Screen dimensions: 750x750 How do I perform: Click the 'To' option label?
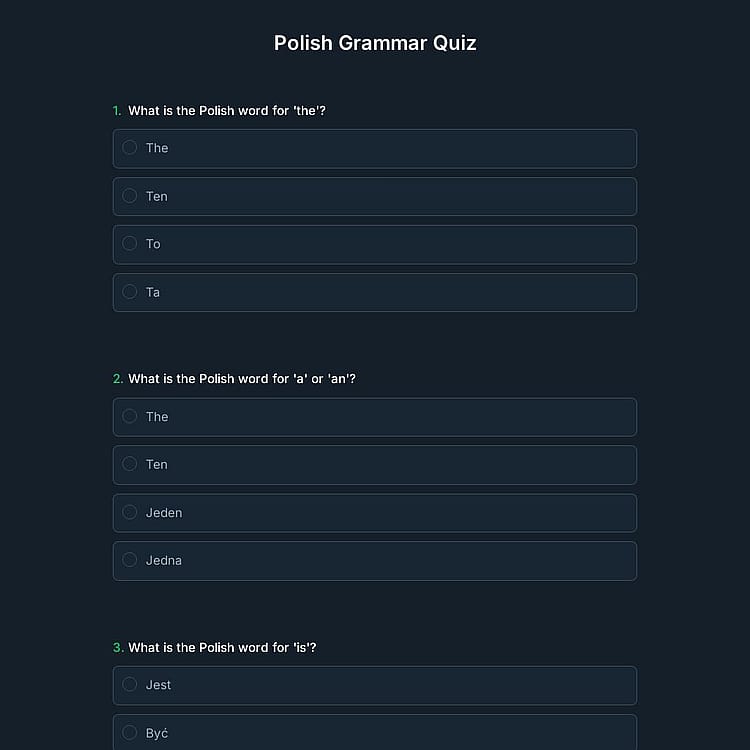[x=153, y=244]
